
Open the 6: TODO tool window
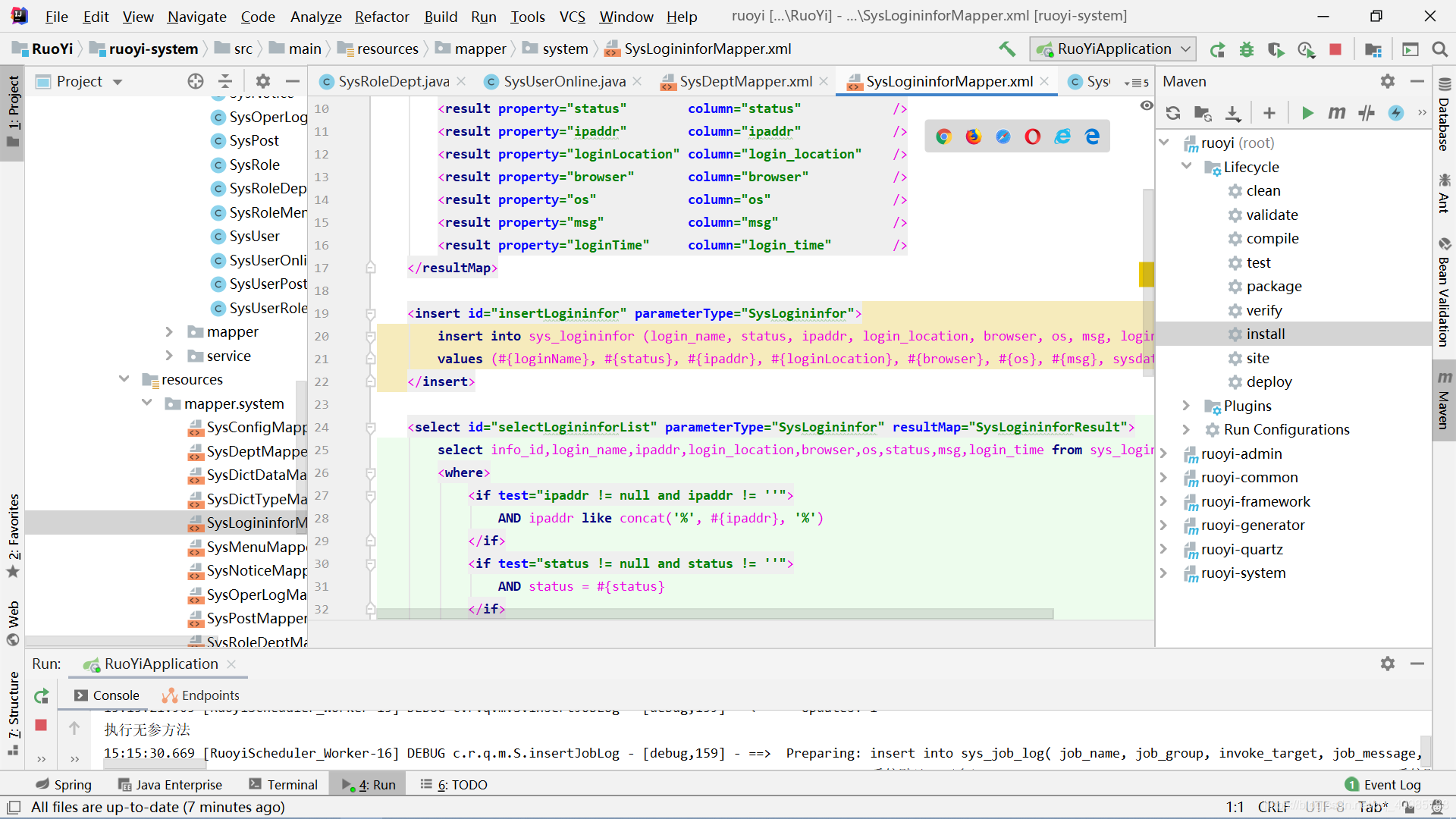[x=453, y=785]
